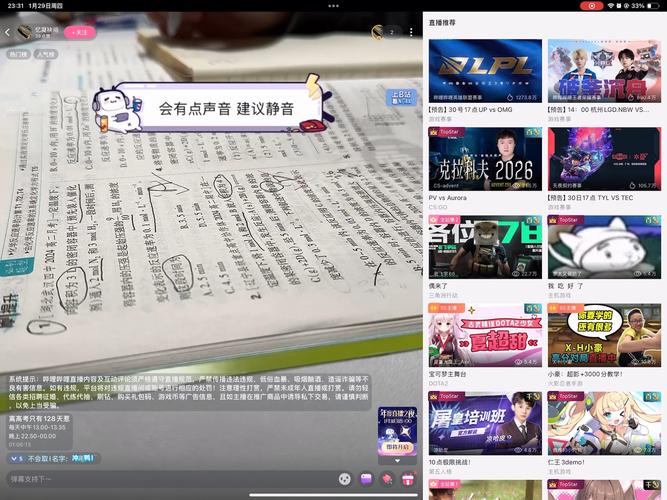This screenshot has width=667, height=500.
Task: Open the 我吃好了 stream title
Action: point(565,286)
